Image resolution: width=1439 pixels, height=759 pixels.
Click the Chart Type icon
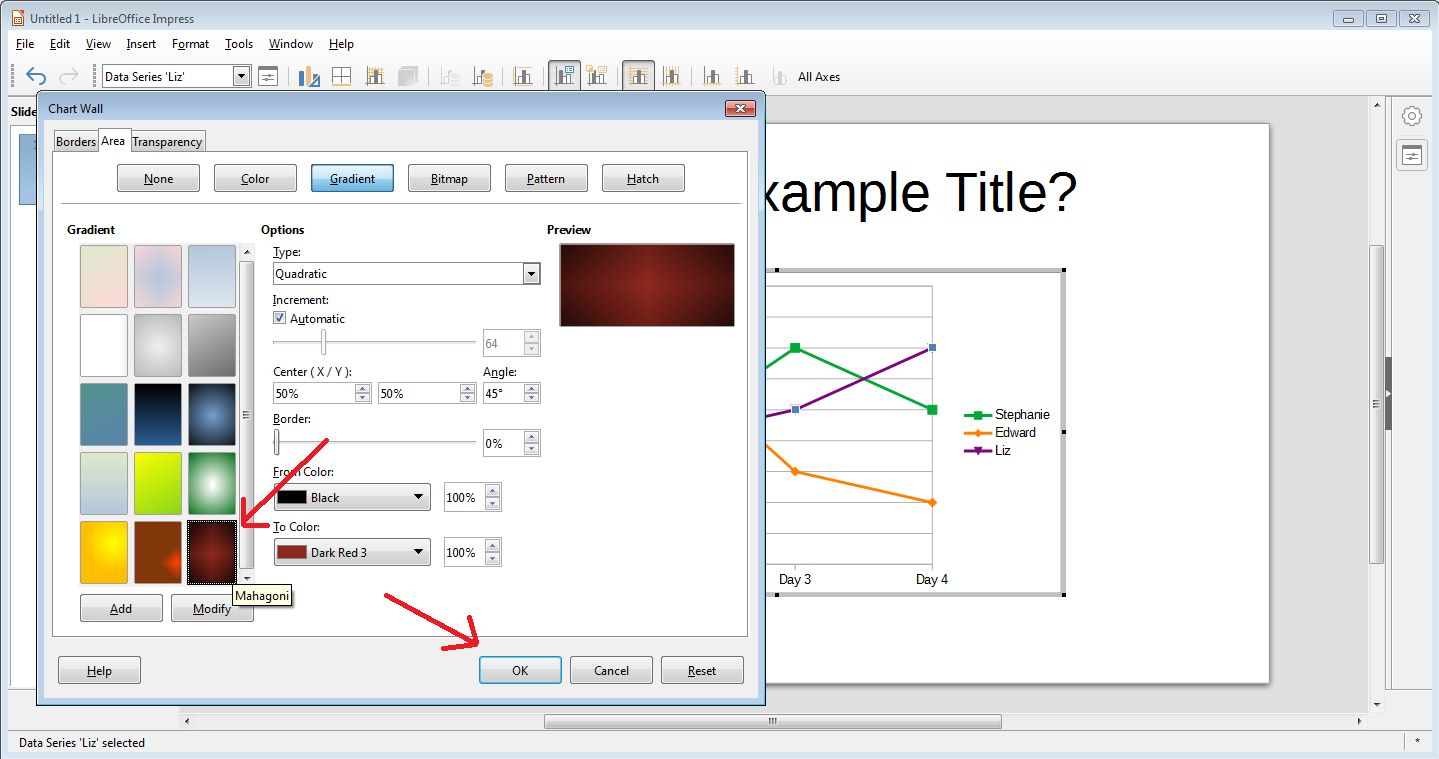309,76
